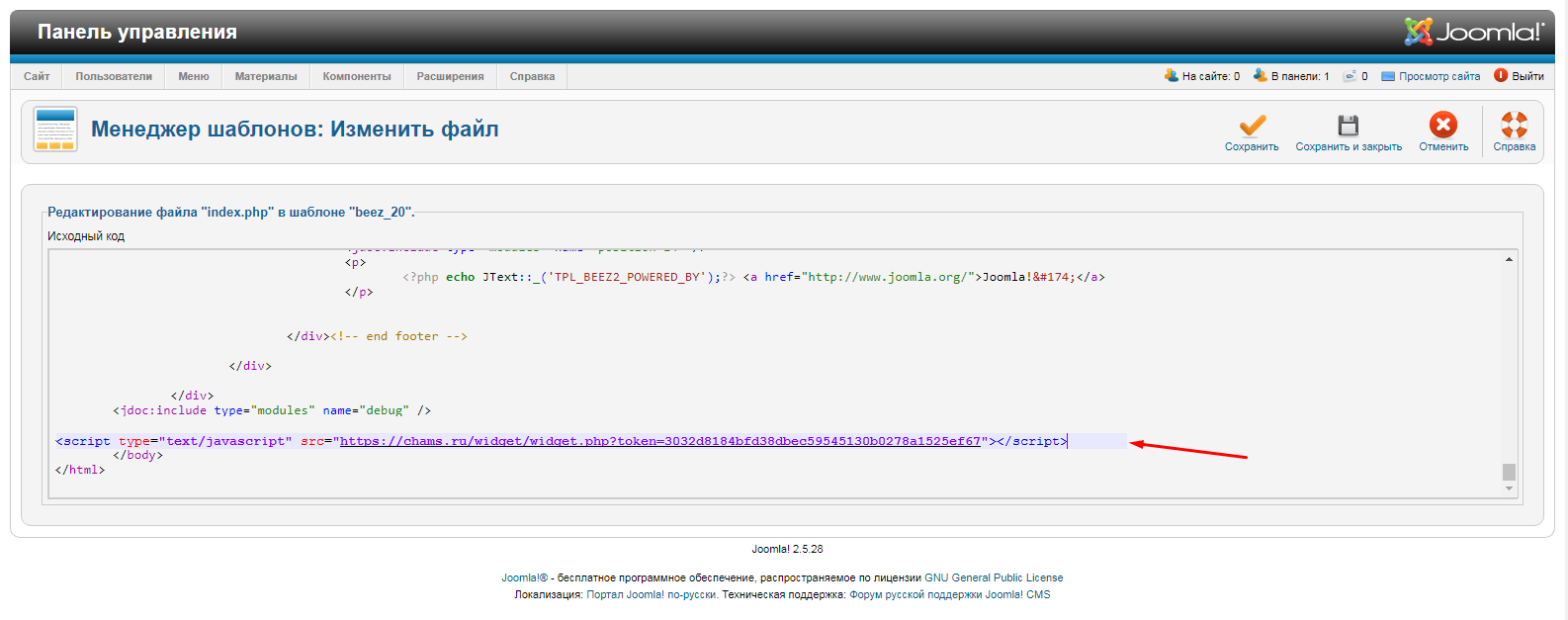
Task: Click the Joomla logo in header
Action: pos(1473,32)
